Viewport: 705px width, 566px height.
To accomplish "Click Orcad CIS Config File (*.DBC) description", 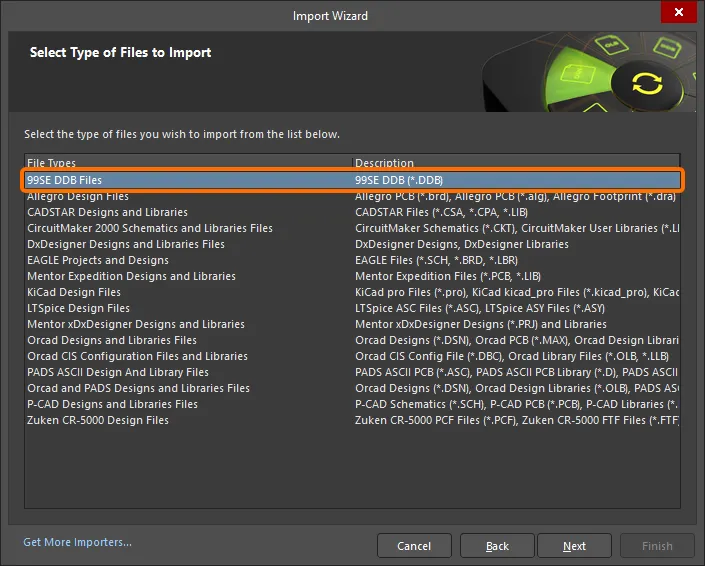I will [512, 356].
